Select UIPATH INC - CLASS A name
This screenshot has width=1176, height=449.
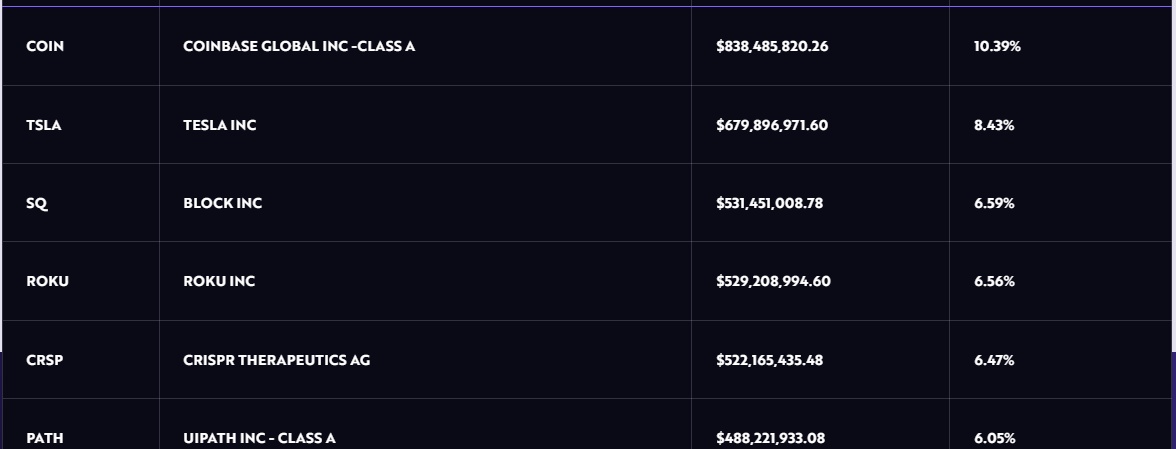[x=260, y=438]
